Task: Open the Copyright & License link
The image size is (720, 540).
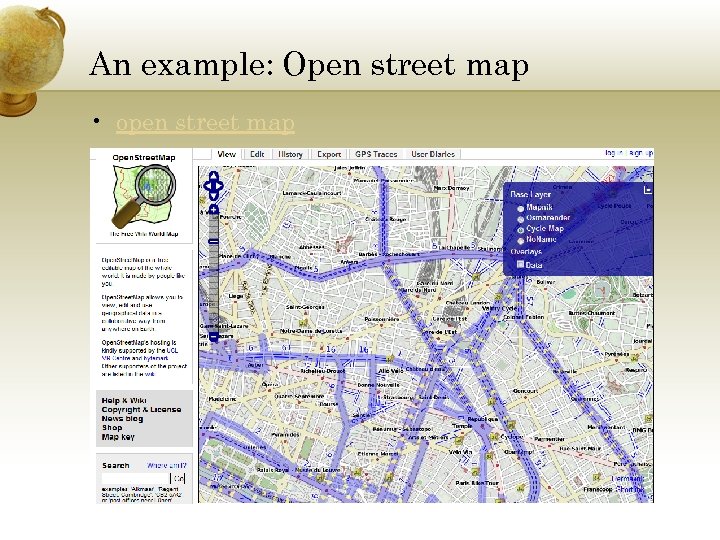Action: [141, 410]
